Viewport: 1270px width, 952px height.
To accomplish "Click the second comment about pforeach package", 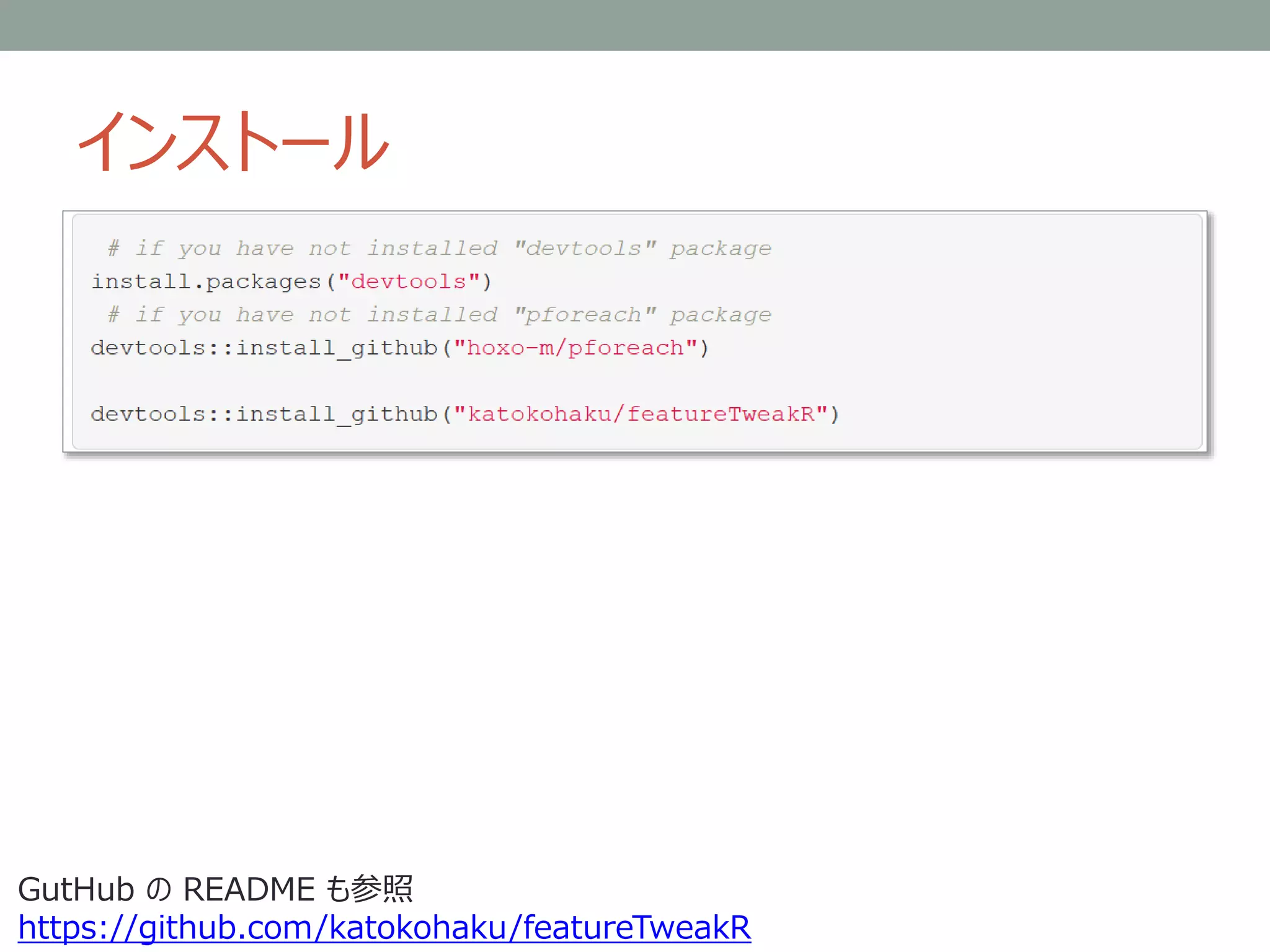I will [x=439, y=315].
